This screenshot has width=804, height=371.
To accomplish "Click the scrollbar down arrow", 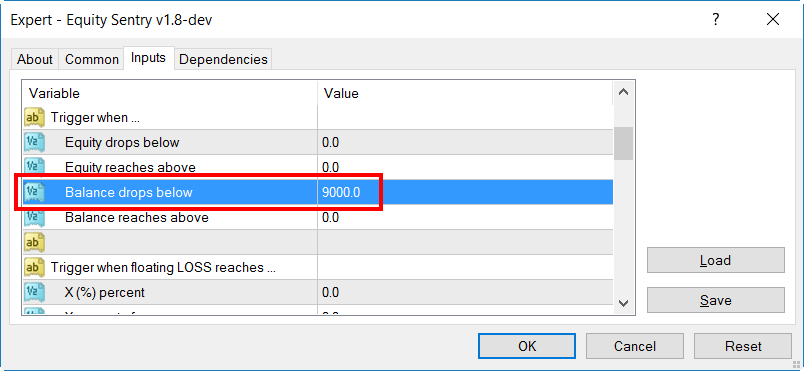I will click(x=624, y=303).
